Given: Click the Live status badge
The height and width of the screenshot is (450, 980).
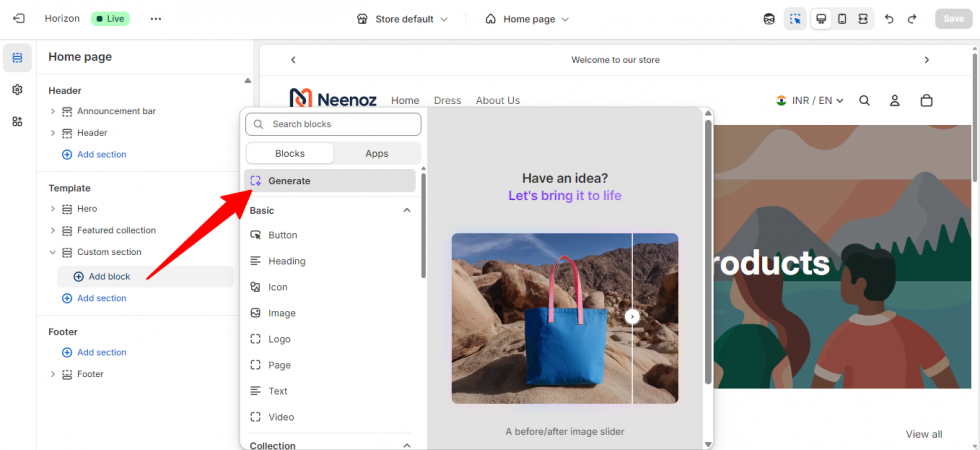Looking at the screenshot, I should click(111, 19).
